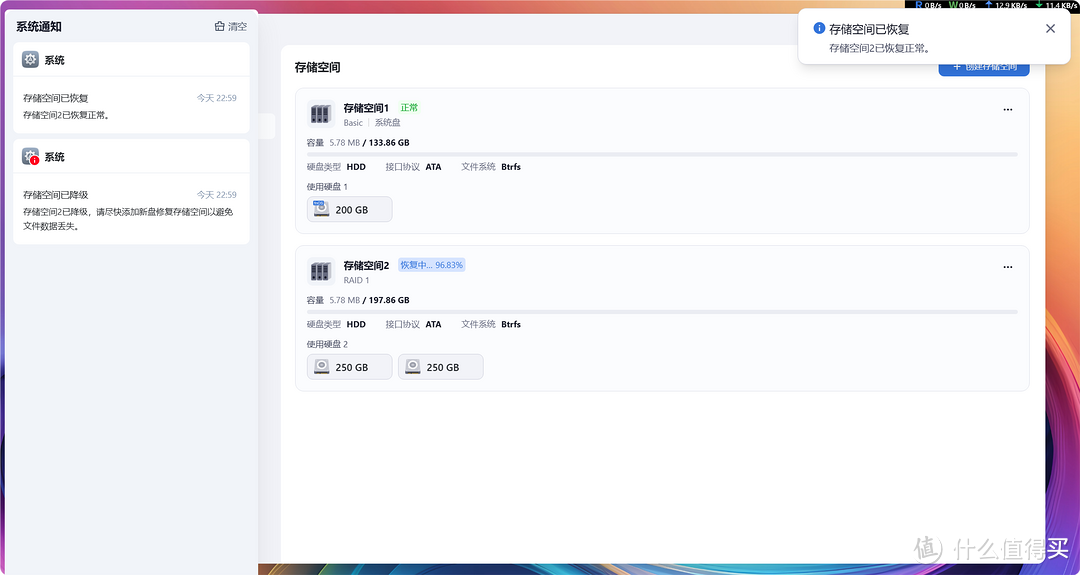Click the blue info icon in the toast
Viewport: 1080px width, 575px height.
[820, 29]
